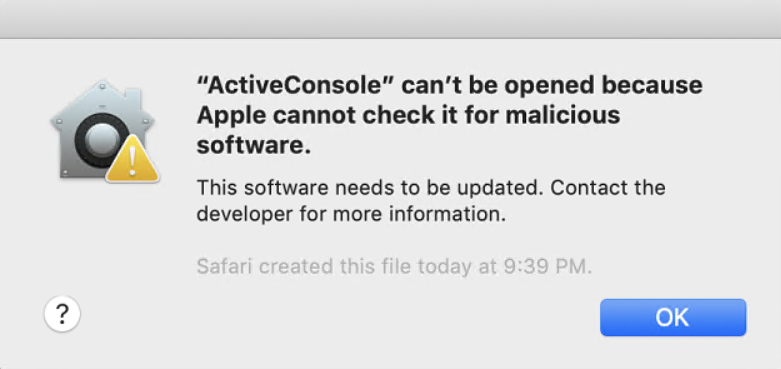Click the Gatekeeper house security icon
The image size is (781, 369).
105,130
